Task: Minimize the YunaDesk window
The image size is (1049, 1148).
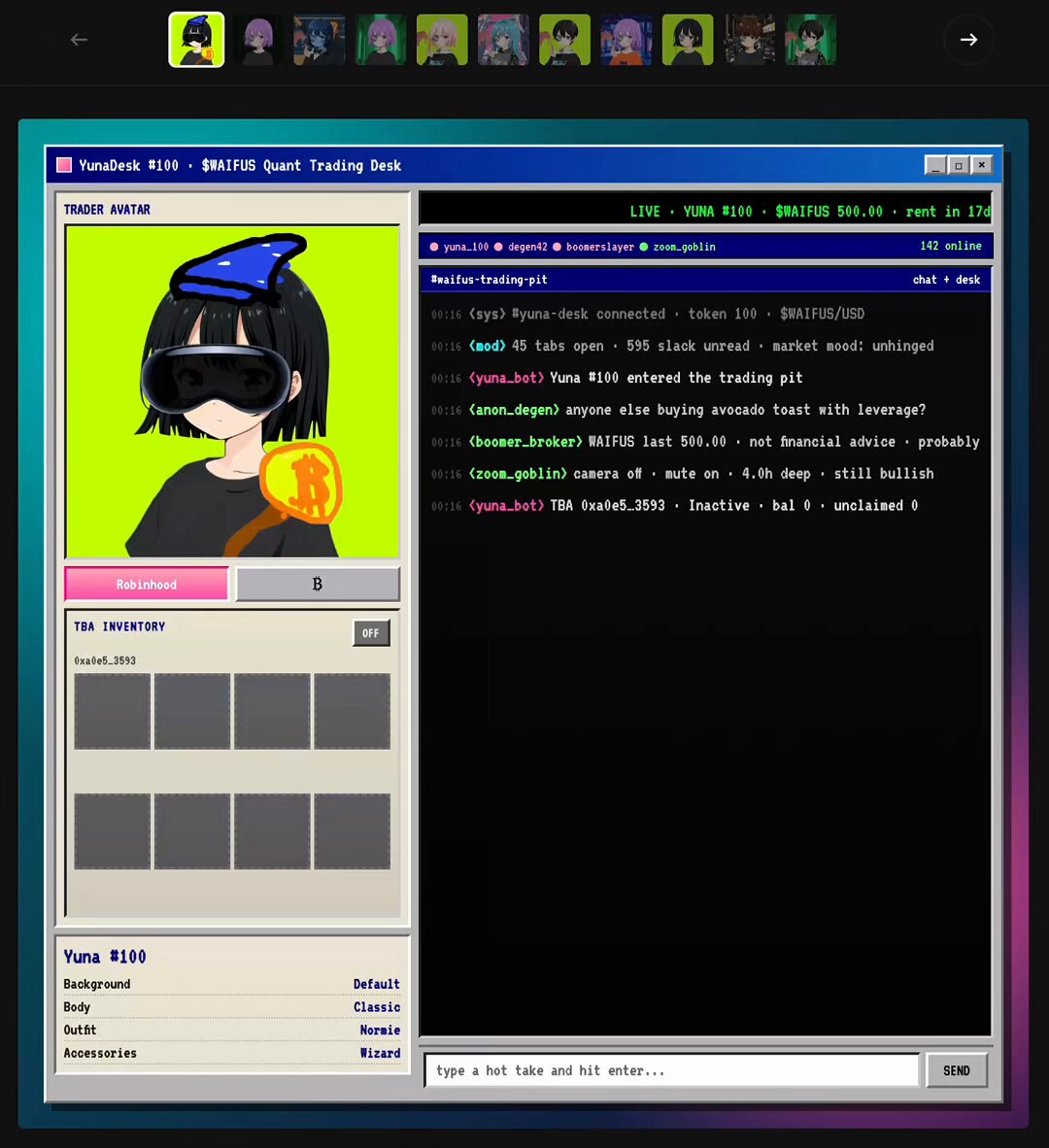Action: (935, 165)
